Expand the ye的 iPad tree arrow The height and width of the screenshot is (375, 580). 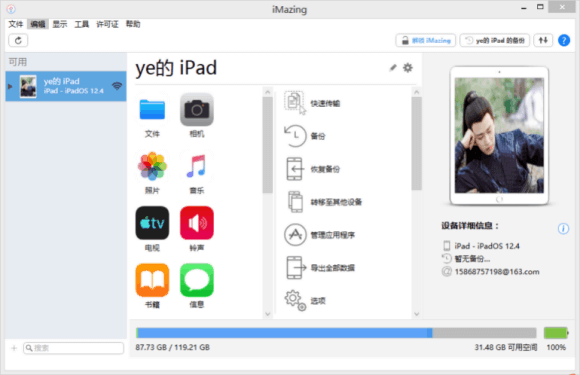click(x=10, y=86)
